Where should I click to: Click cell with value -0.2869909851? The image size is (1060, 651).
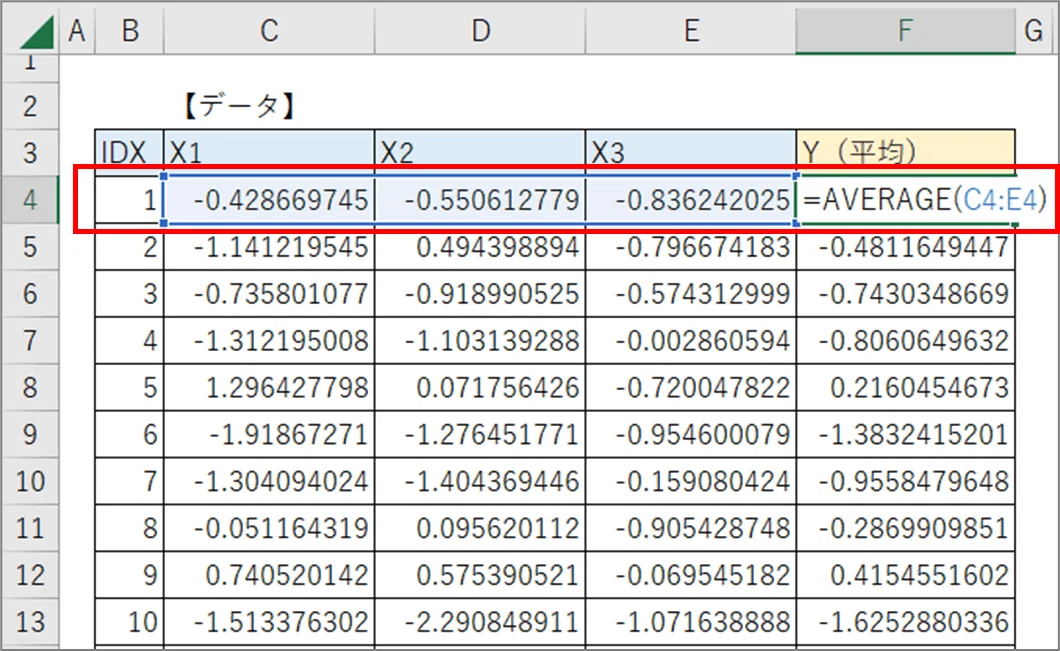pos(905,528)
